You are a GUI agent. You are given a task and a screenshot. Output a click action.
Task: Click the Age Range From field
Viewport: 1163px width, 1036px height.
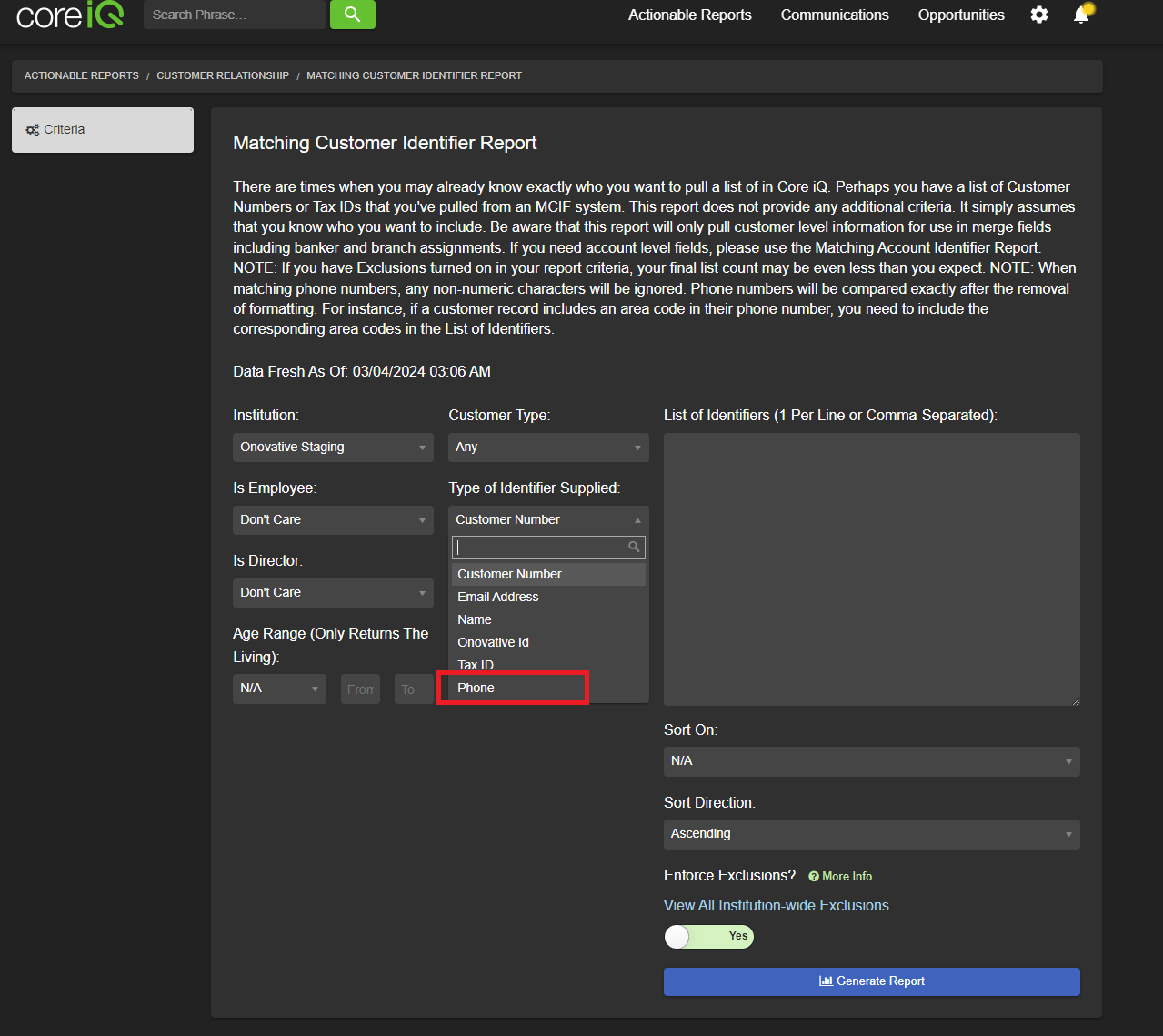(x=360, y=689)
